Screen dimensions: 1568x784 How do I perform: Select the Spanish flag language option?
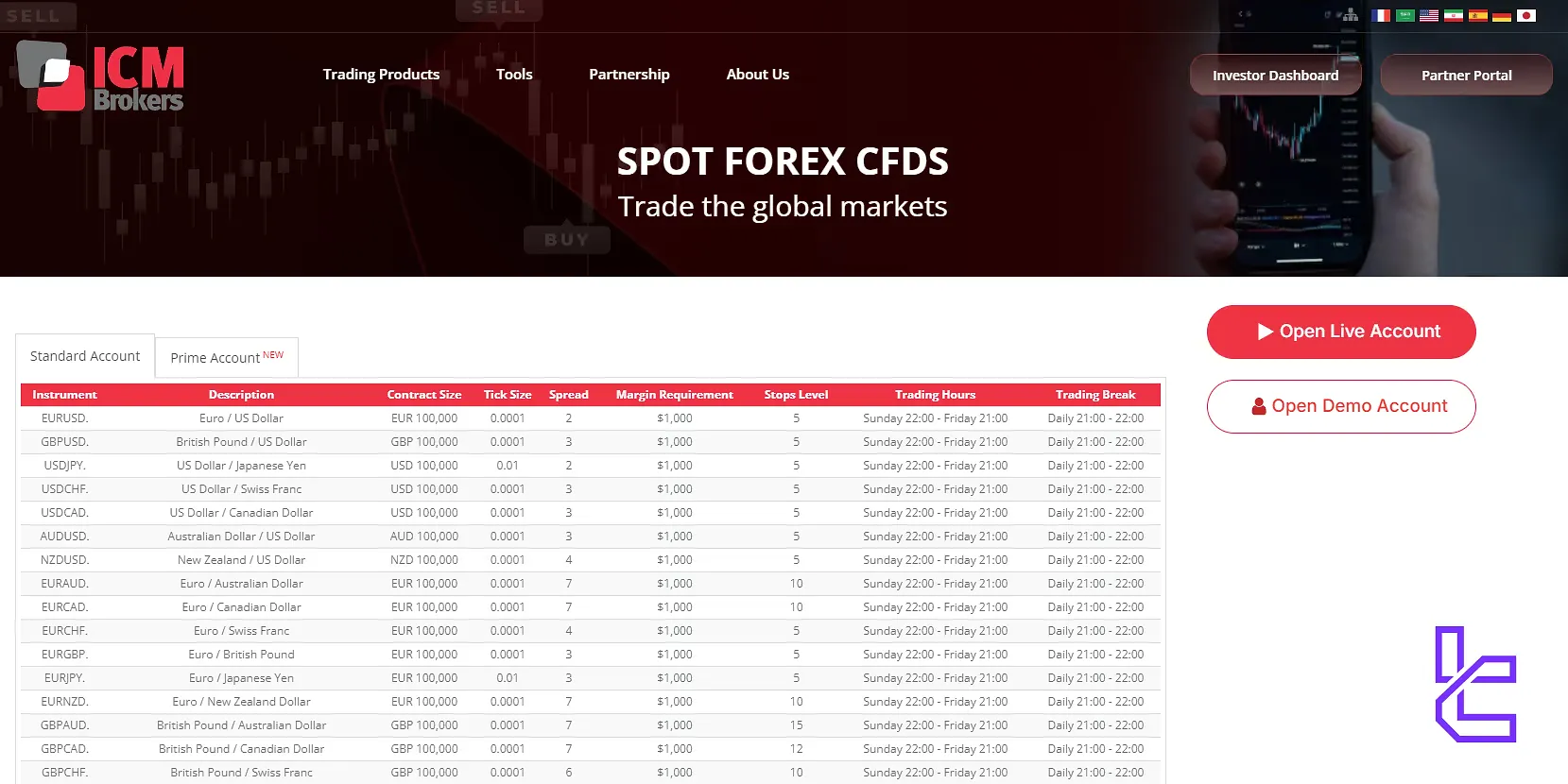(x=1478, y=15)
